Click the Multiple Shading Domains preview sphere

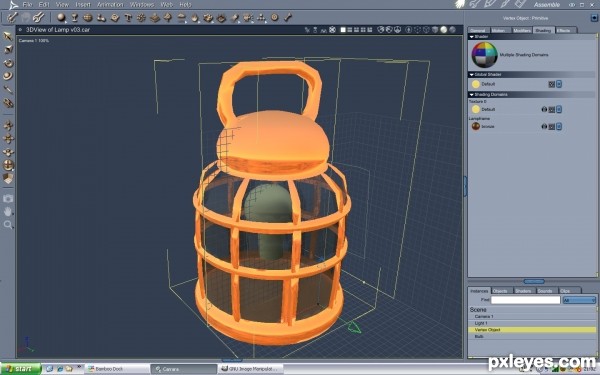coord(484,55)
